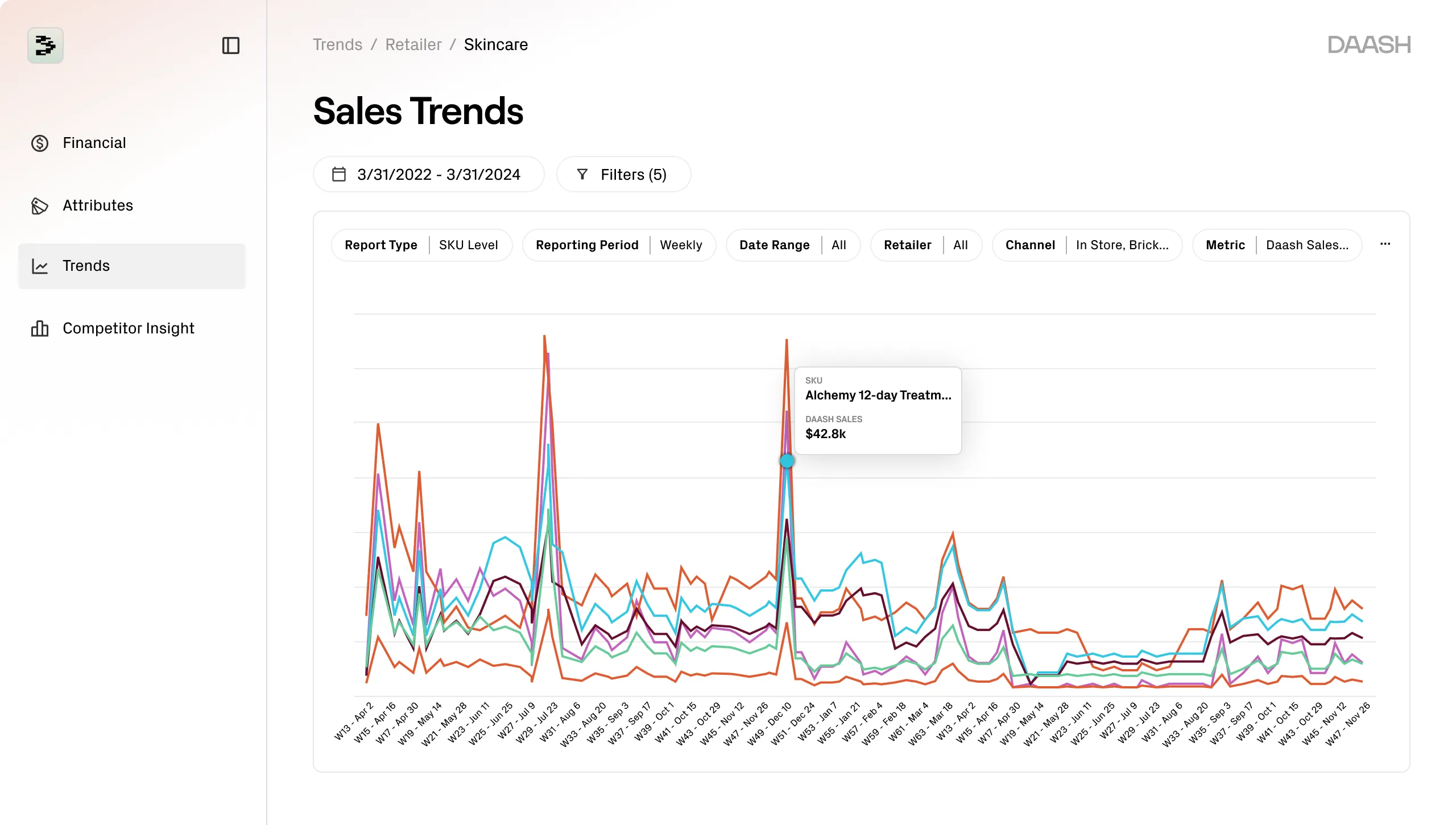Select Attributes in the sidebar menu
Image resolution: width=1456 pixels, height=825 pixels.
[x=98, y=205]
